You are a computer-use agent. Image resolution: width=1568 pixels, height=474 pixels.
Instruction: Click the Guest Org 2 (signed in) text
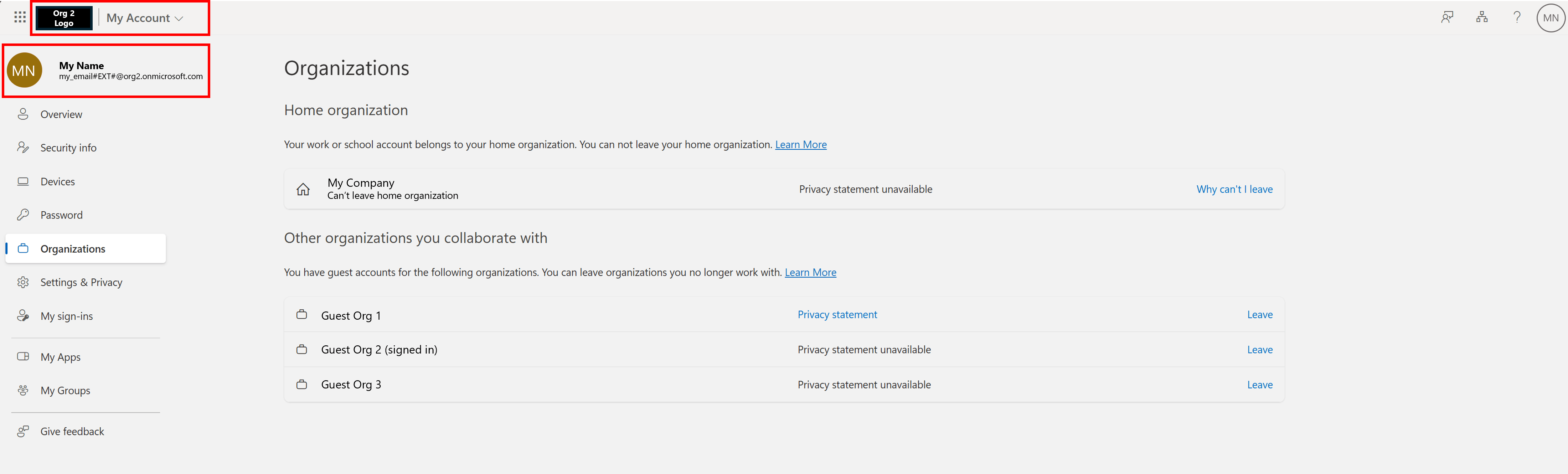(379, 350)
